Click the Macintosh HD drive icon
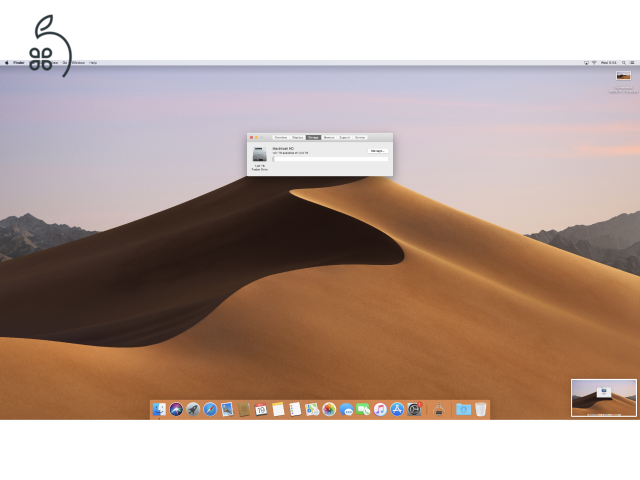Viewport: 640px width, 480px height. 260,155
